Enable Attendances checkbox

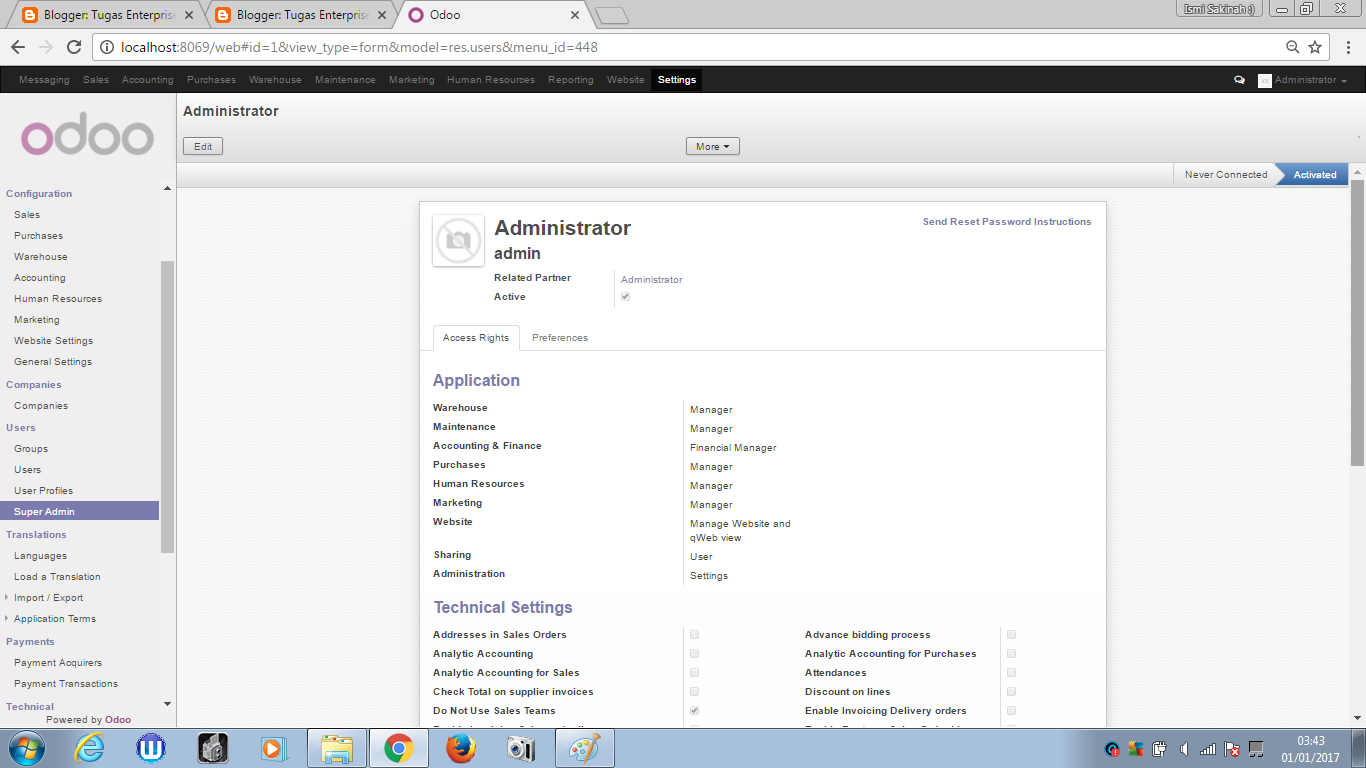click(x=1011, y=672)
